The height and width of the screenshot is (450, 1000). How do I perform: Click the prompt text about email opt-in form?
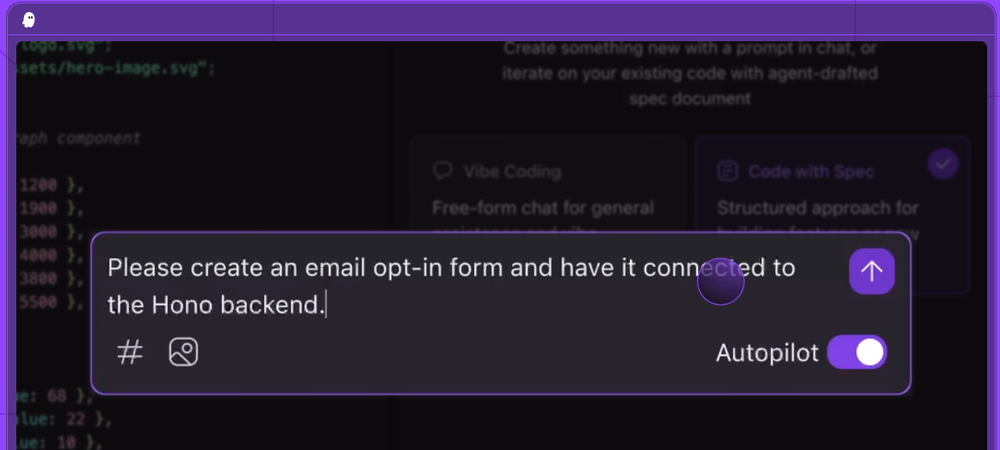450,268
